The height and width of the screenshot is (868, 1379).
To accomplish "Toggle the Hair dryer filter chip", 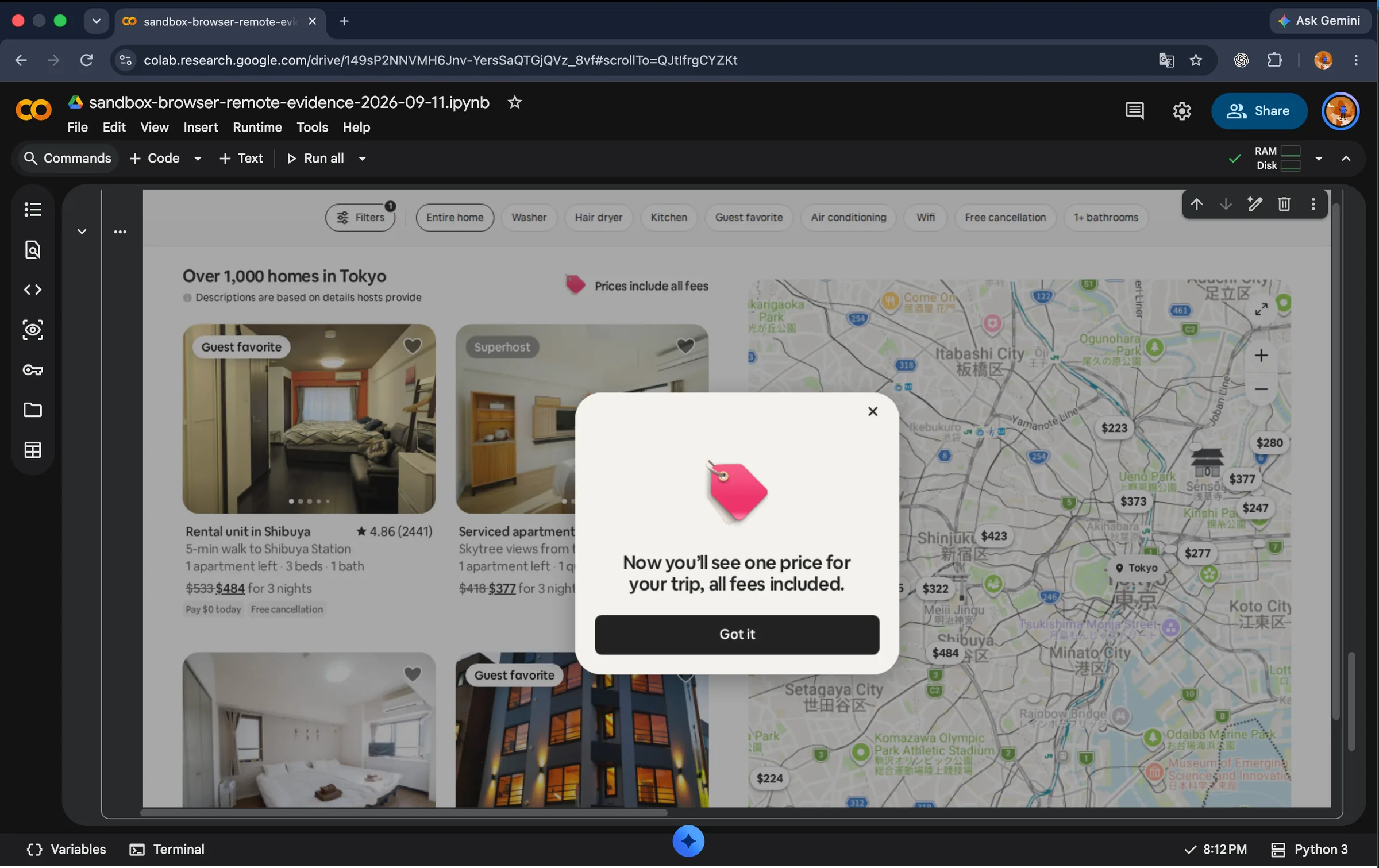I will [x=598, y=218].
